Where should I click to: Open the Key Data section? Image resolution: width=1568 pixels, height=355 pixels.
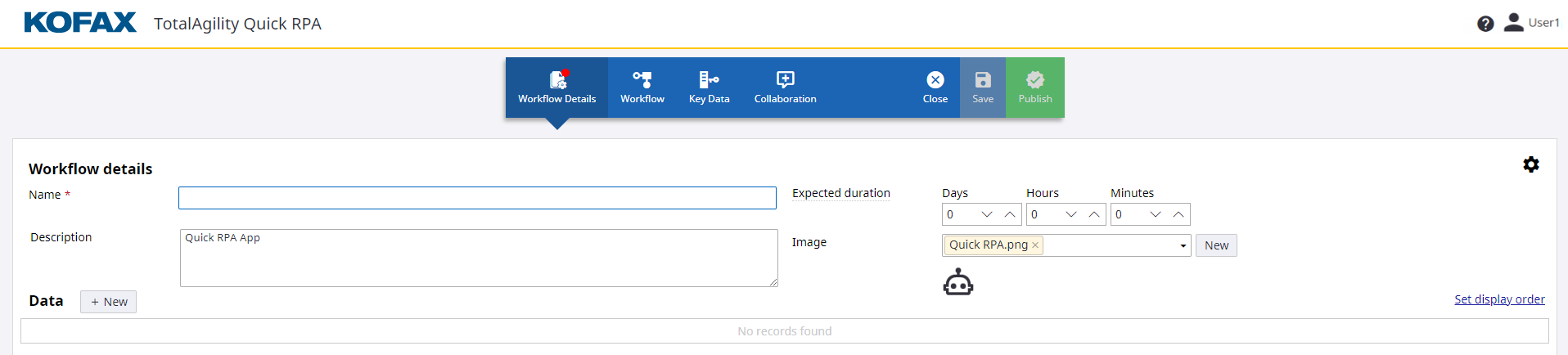[709, 88]
